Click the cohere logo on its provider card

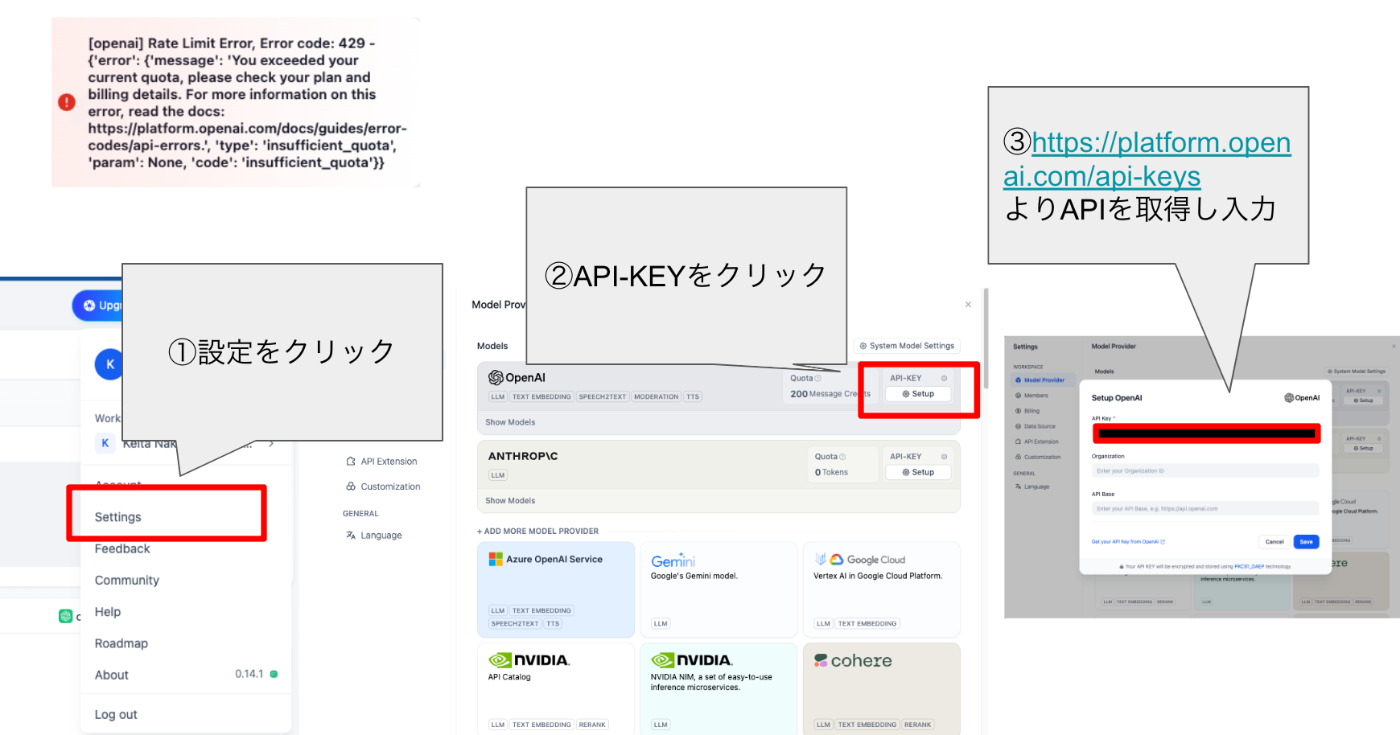853,661
